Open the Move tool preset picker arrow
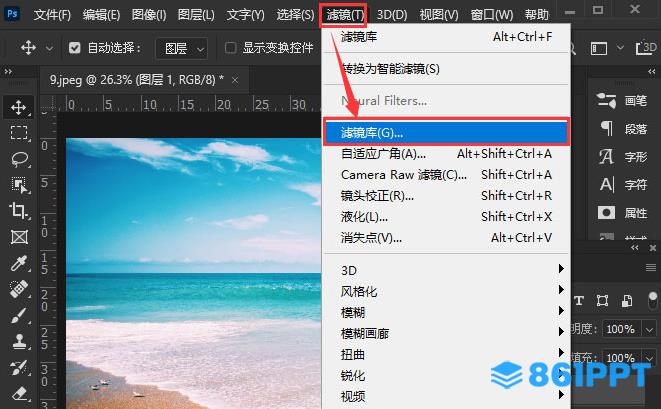The height and width of the screenshot is (409, 661). tap(49, 48)
